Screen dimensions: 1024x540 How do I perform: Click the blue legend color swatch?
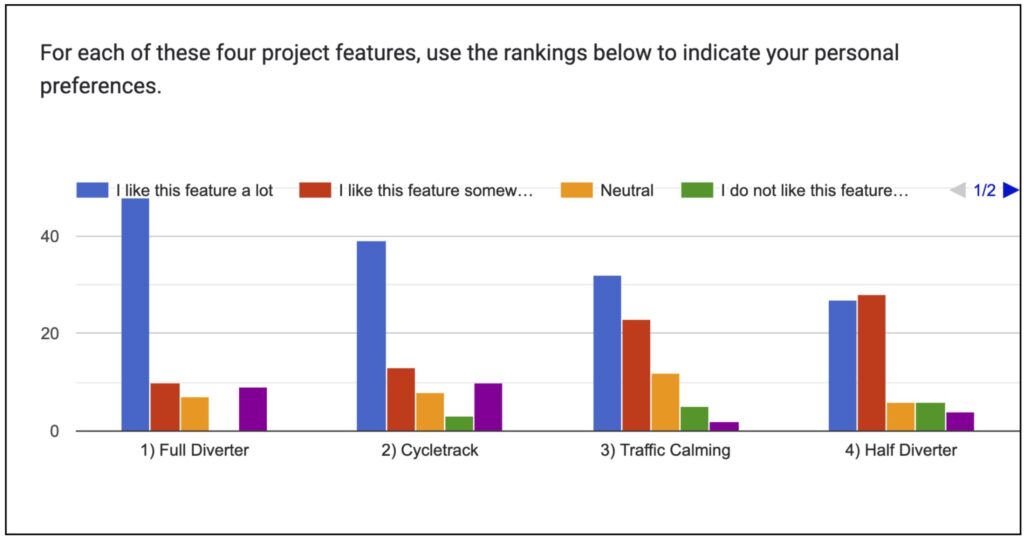click(x=92, y=190)
